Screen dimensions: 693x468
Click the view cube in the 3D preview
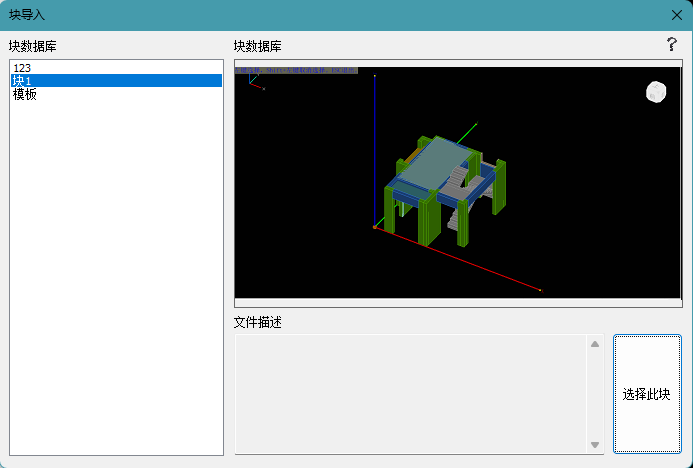coord(655,92)
